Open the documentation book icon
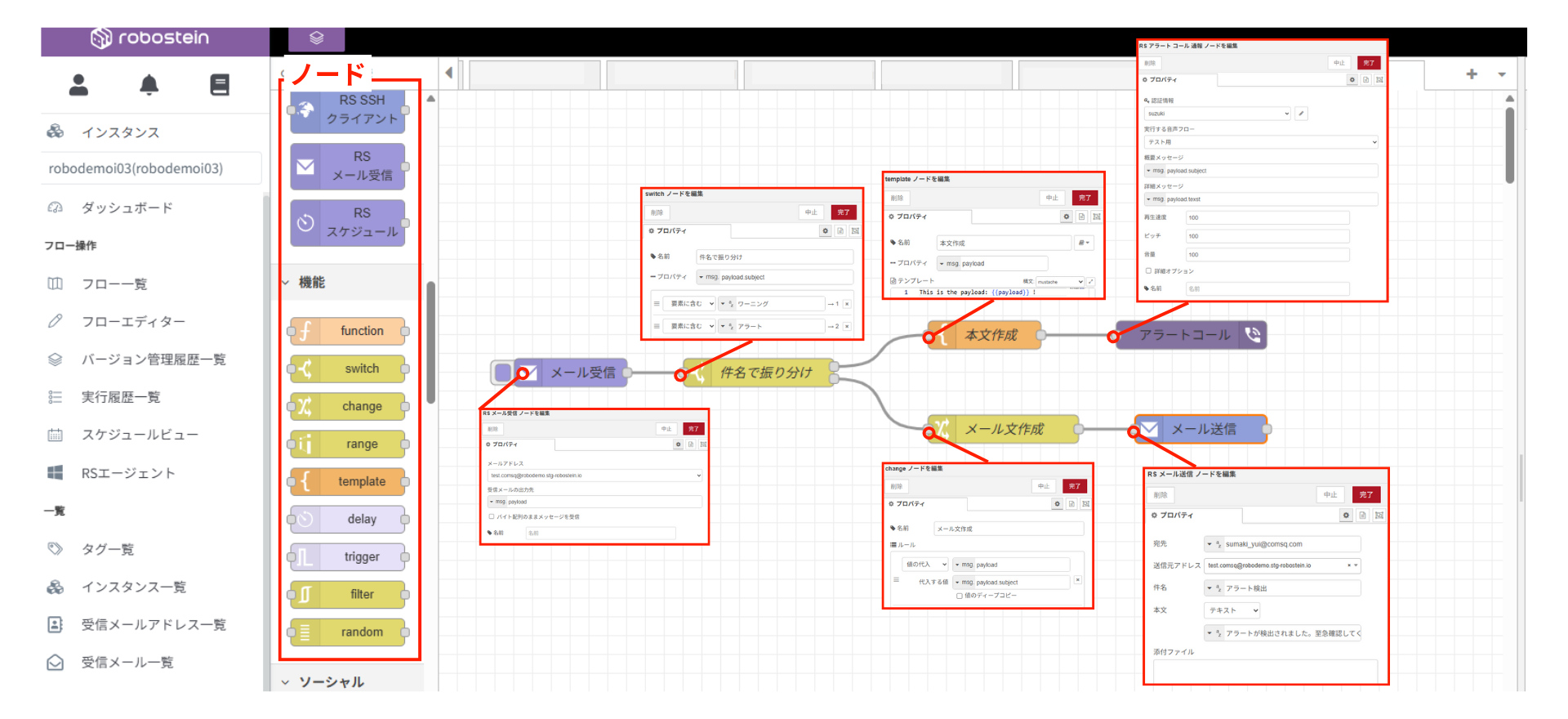 point(219,85)
